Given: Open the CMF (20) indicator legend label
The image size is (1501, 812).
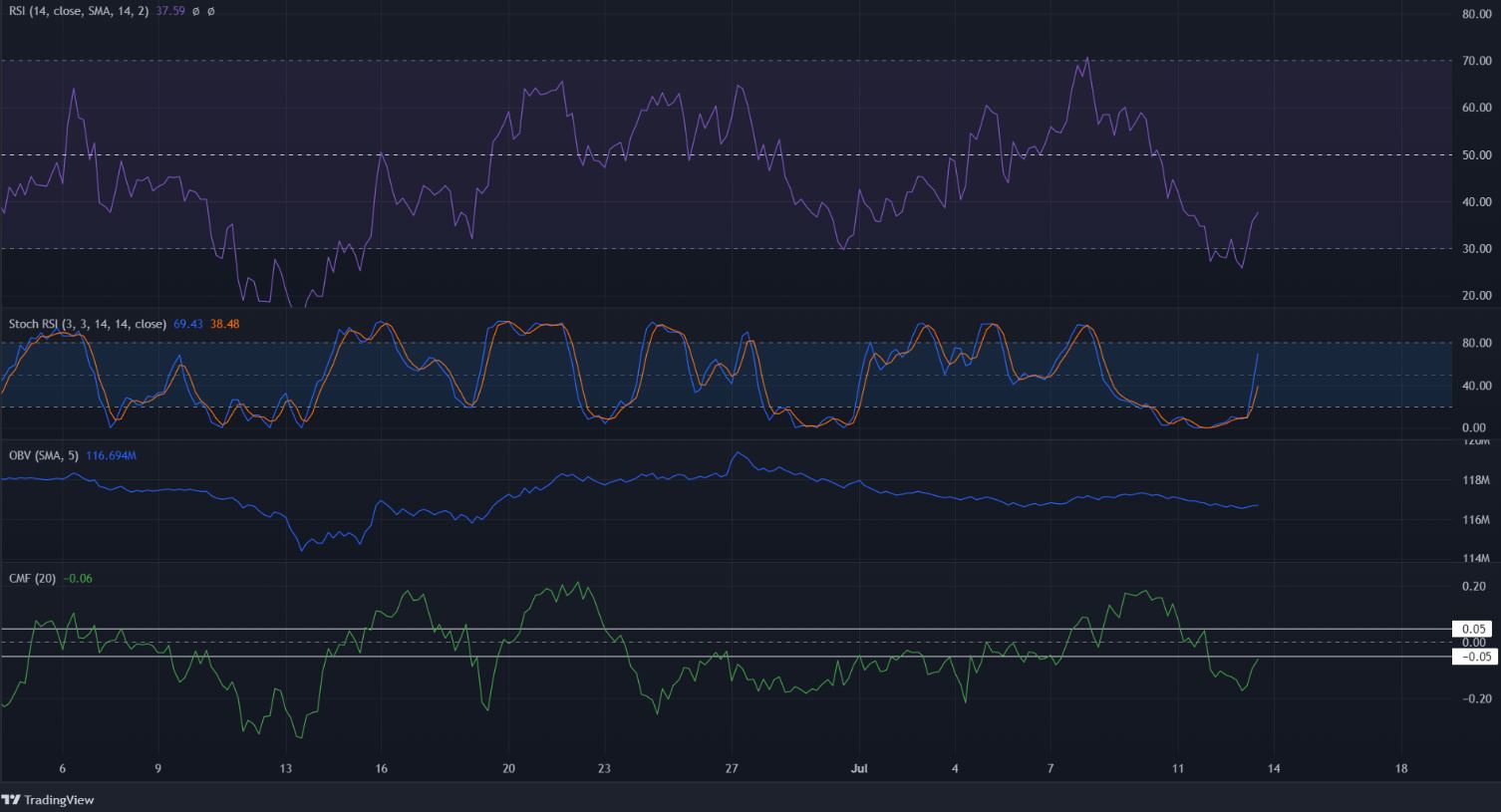Looking at the screenshot, I should click(32, 578).
